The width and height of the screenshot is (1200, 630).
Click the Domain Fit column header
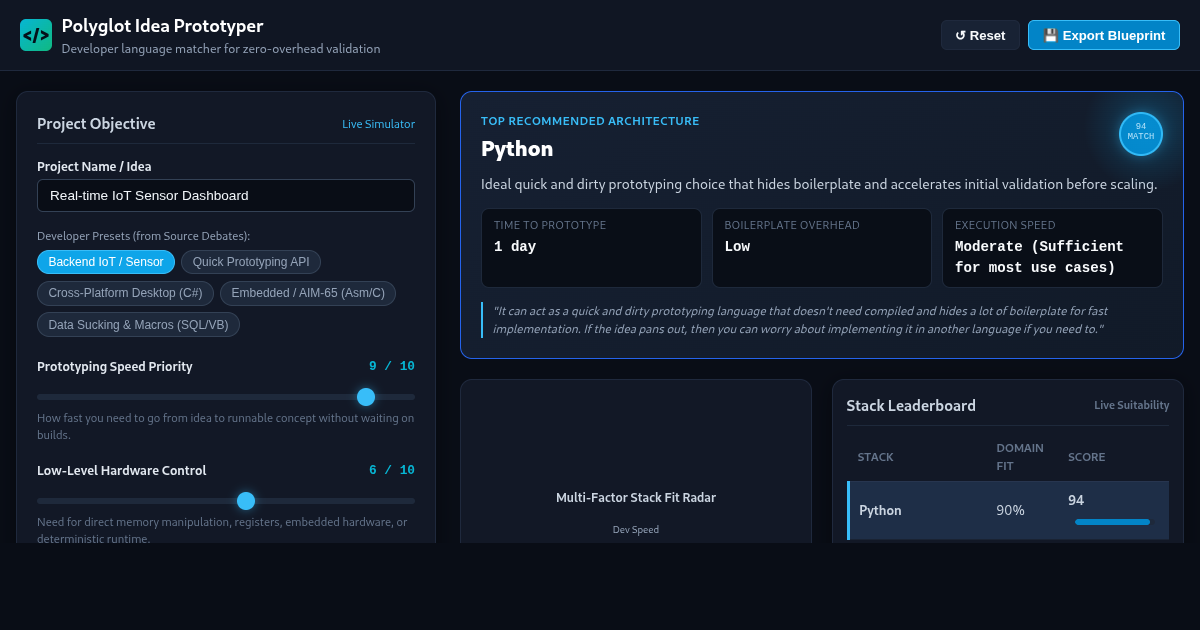tap(1020, 457)
